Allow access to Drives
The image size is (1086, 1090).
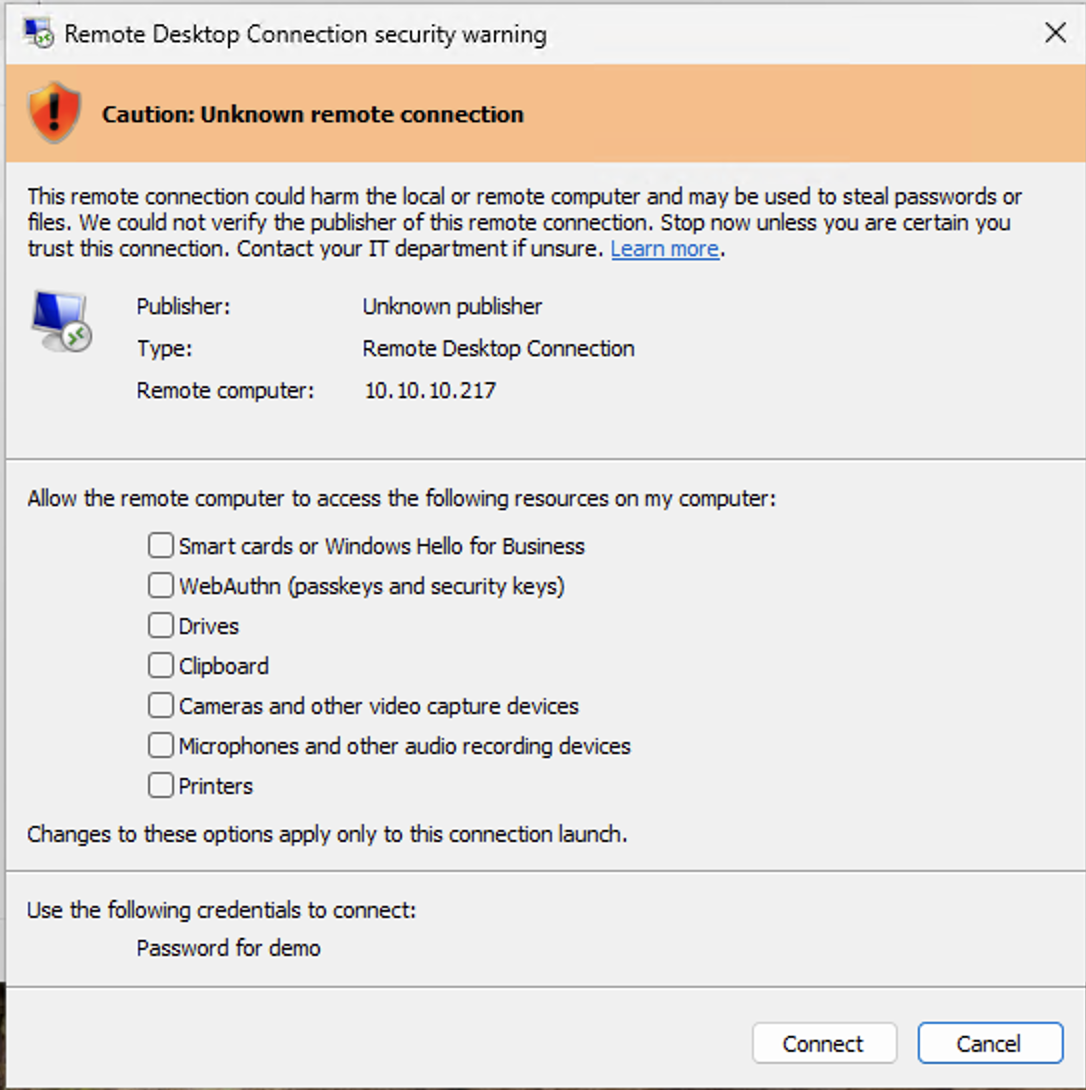pyautogui.click(x=161, y=626)
